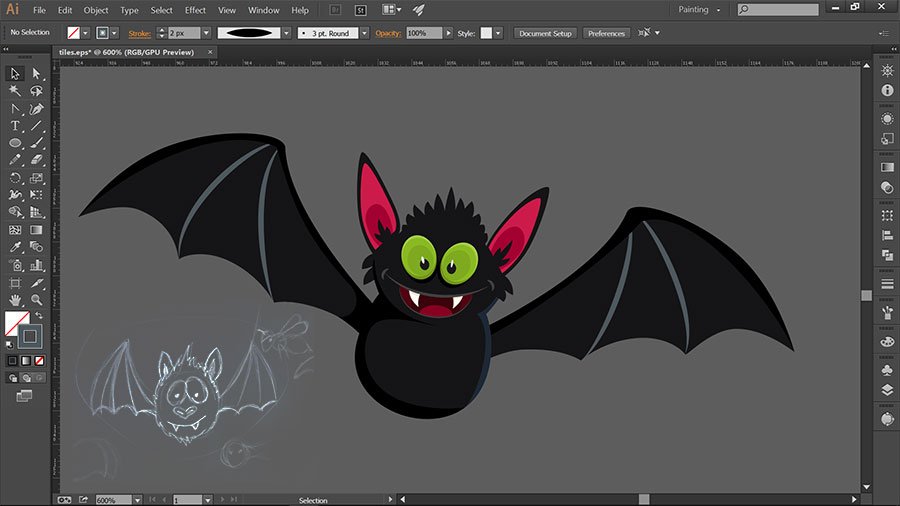Screen dimensions: 900x506
Task: Open the Layers panel icon
Action: click(x=887, y=390)
